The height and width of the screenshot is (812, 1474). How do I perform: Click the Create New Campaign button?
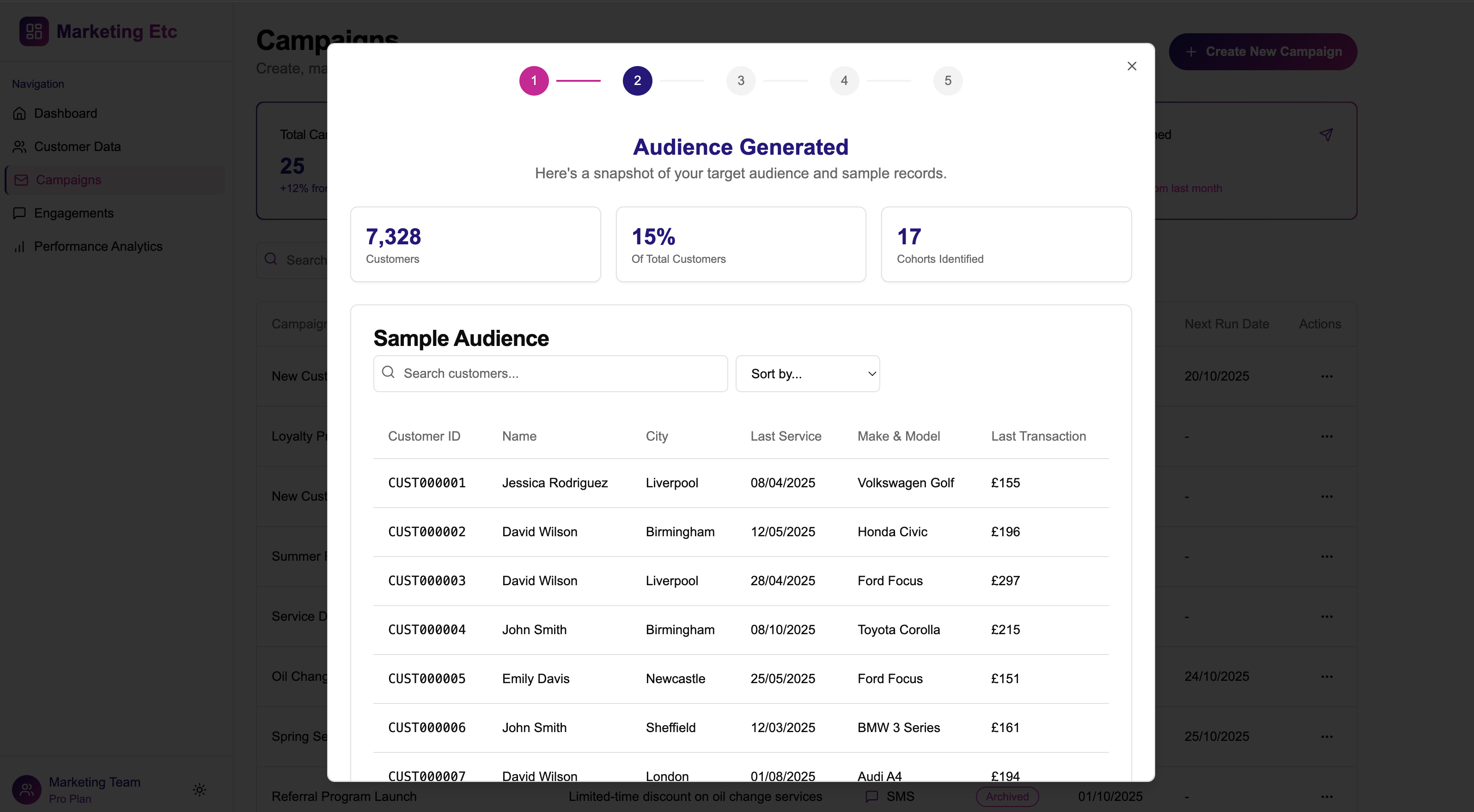(x=1262, y=51)
